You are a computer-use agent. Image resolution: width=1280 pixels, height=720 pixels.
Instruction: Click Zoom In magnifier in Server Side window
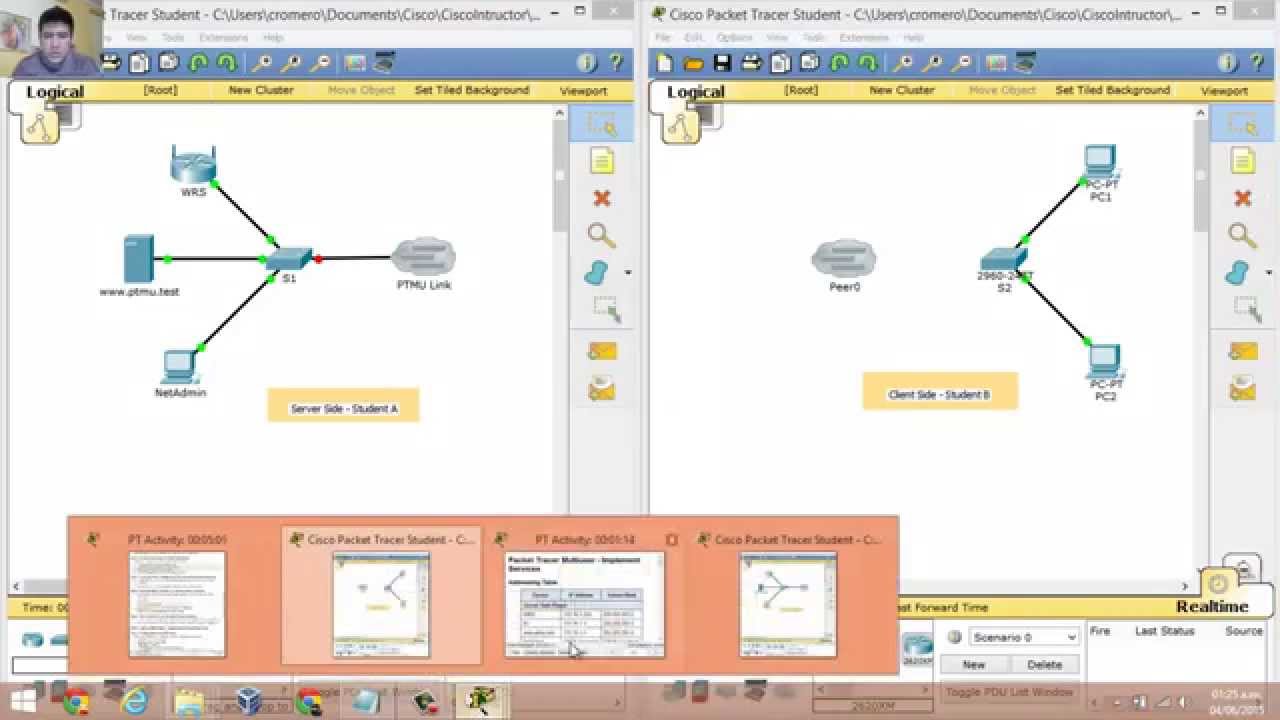click(262, 63)
